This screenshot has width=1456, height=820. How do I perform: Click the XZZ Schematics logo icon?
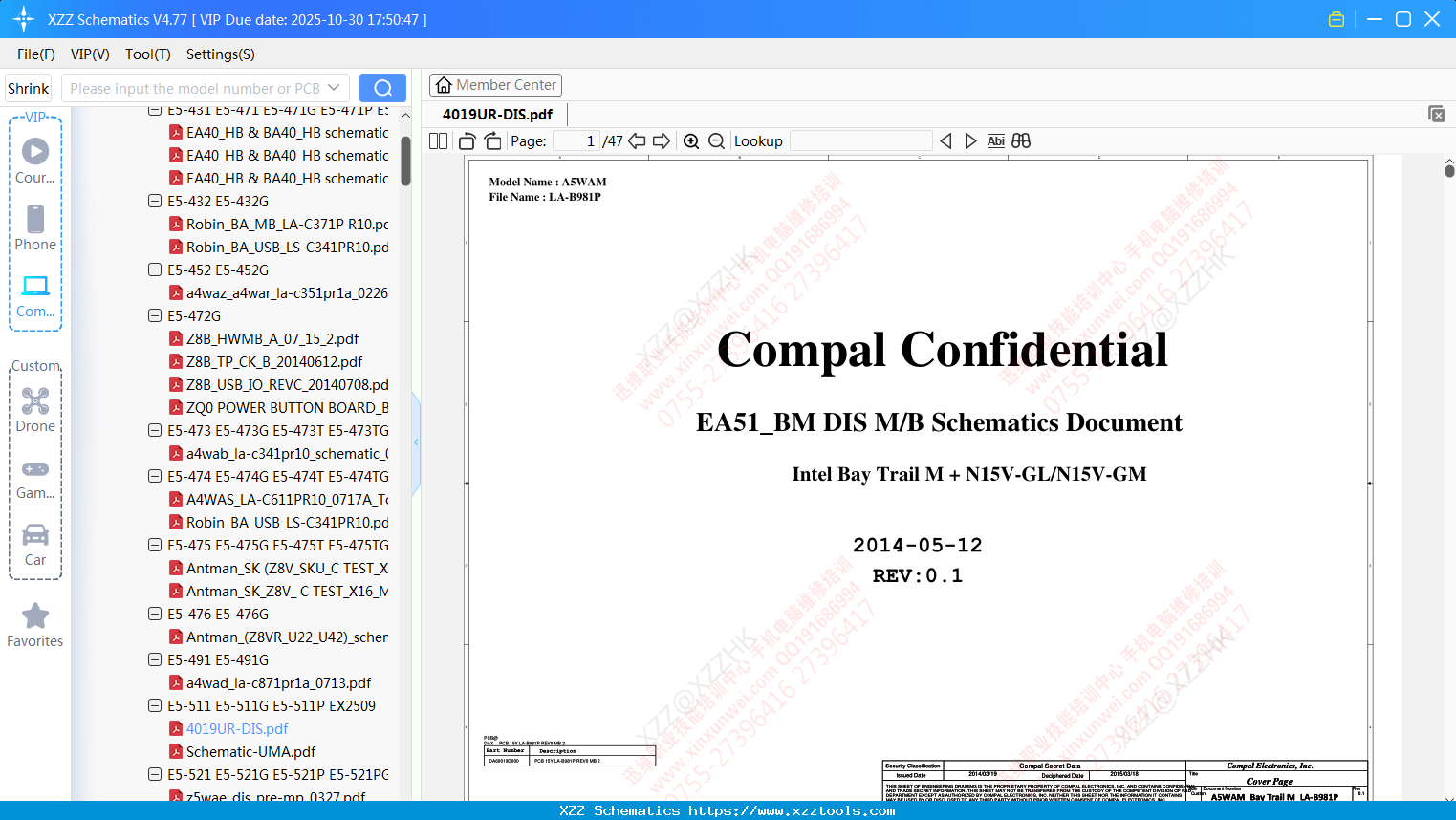click(24, 19)
